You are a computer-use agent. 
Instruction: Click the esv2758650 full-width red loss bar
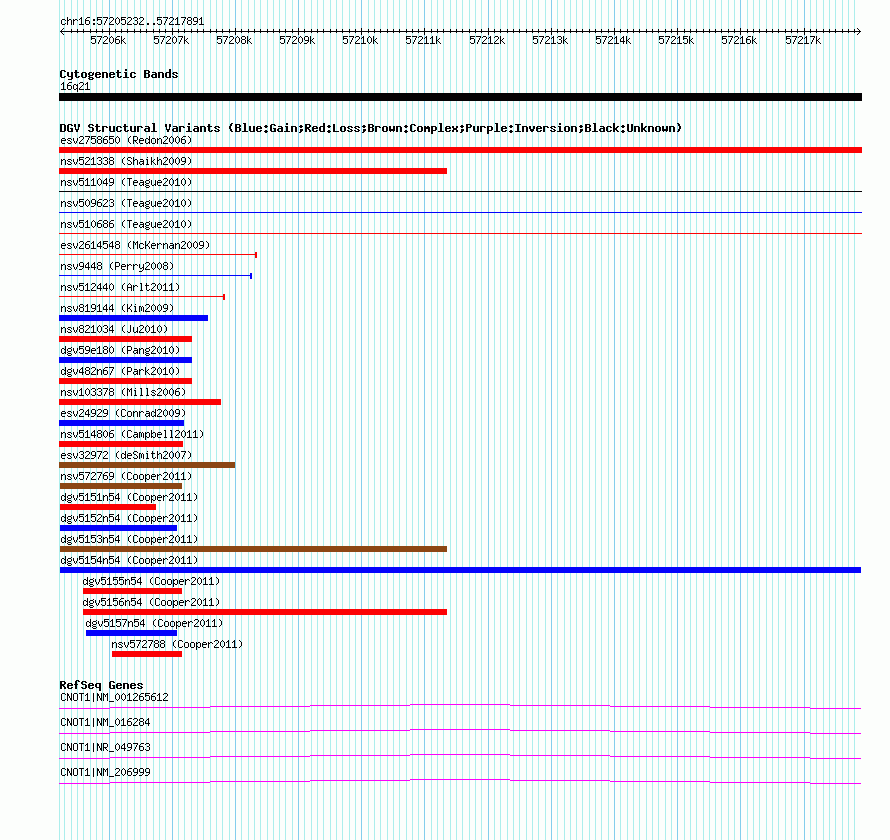tap(460, 150)
